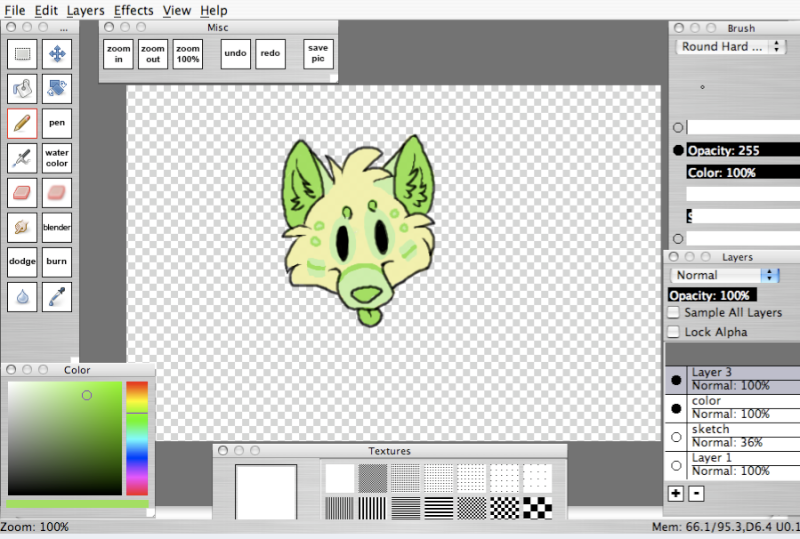800x539 pixels.
Task: Click the rainbow hue slider strip
Action: pyautogui.click(x=137, y=437)
